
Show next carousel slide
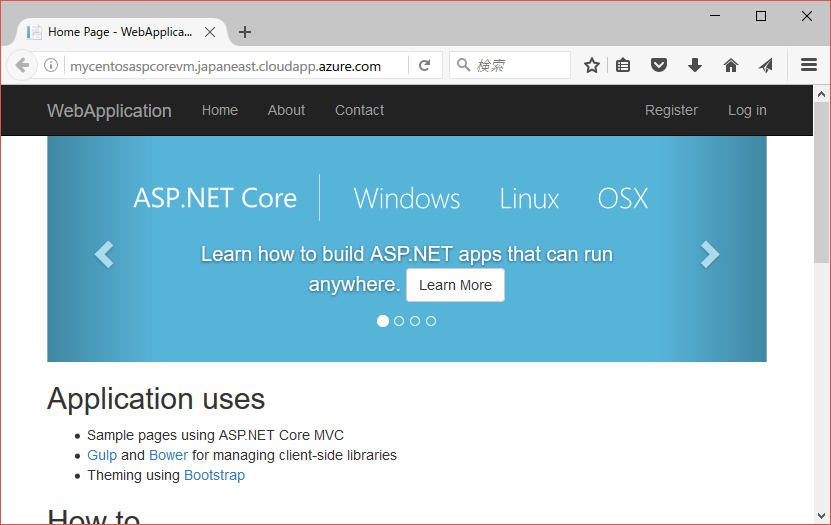710,254
